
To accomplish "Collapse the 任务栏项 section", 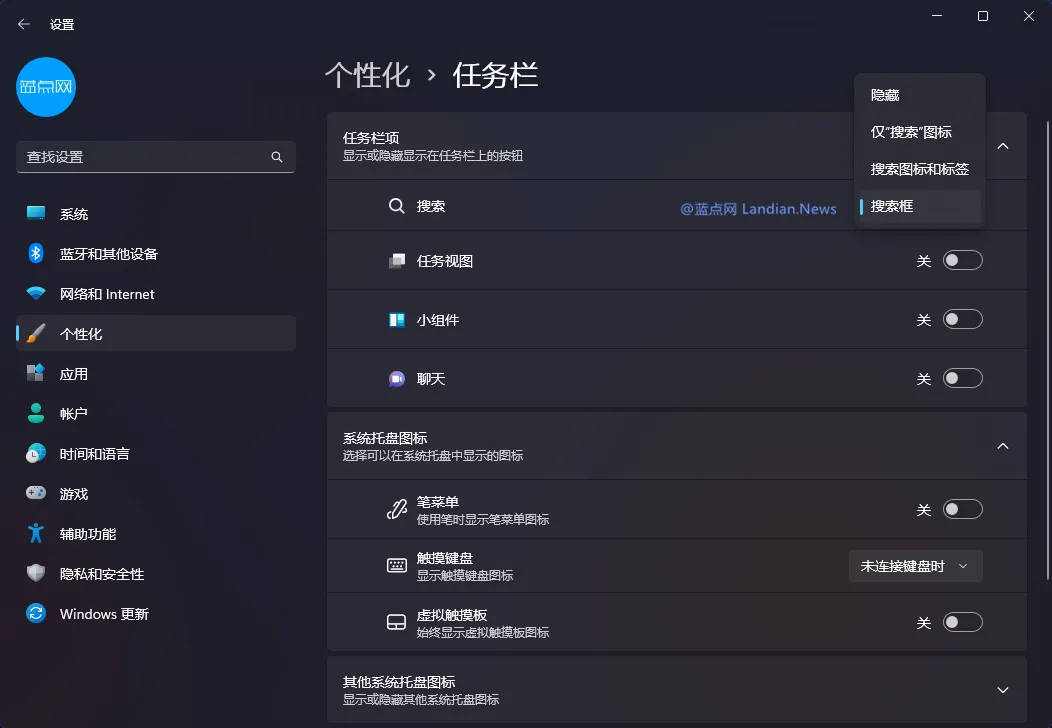I will click(x=1002, y=145).
